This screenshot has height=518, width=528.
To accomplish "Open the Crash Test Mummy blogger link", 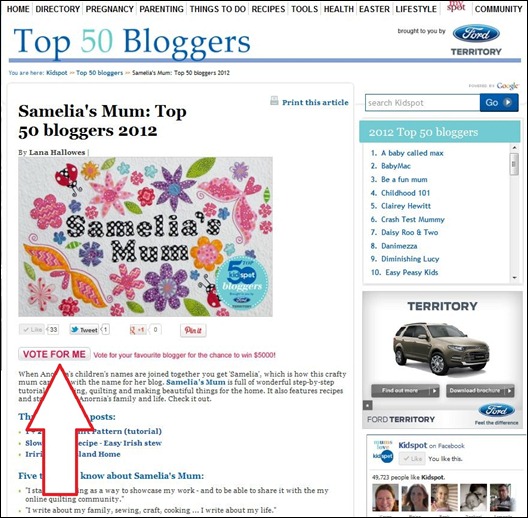I will pos(412,219).
